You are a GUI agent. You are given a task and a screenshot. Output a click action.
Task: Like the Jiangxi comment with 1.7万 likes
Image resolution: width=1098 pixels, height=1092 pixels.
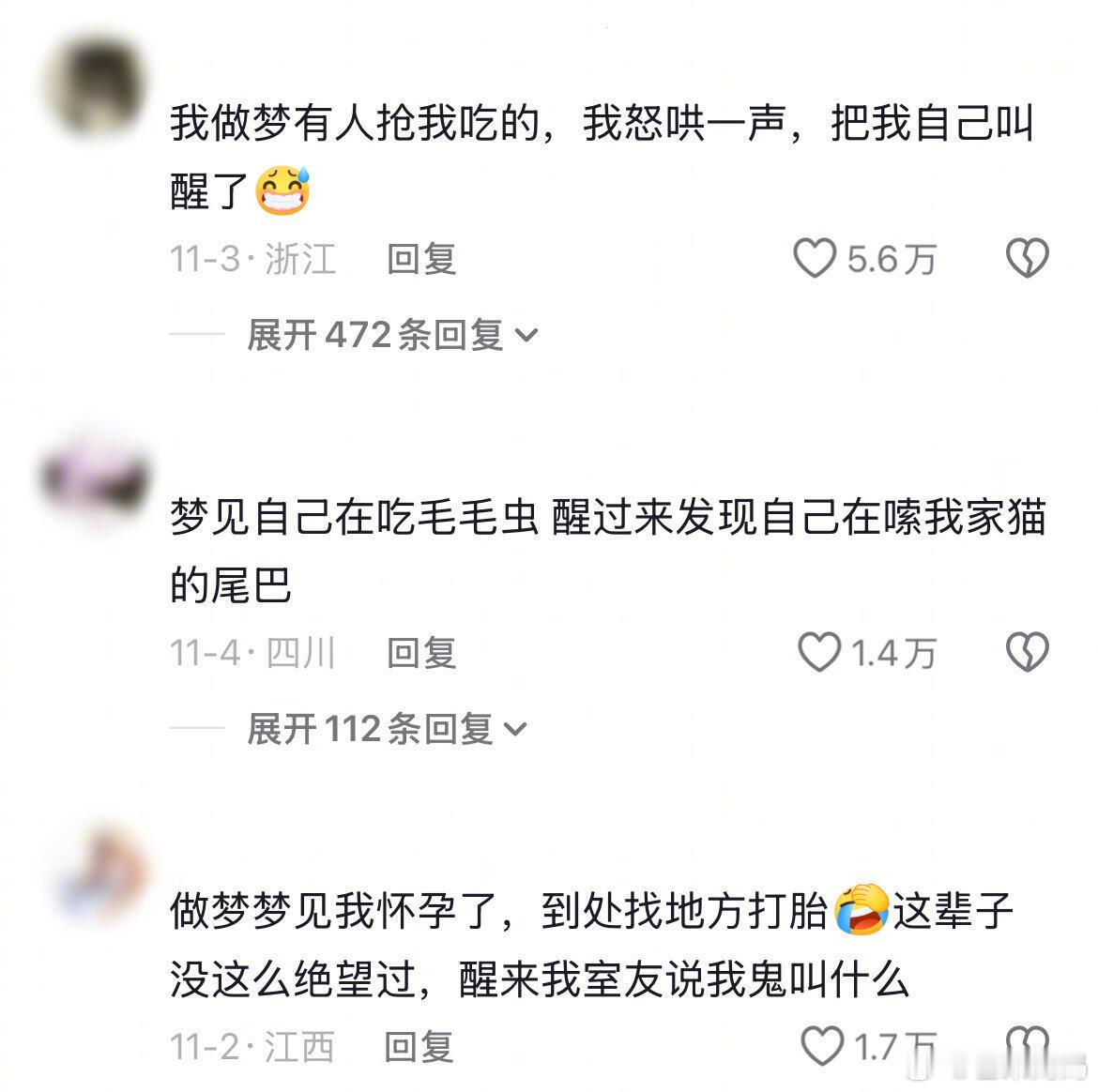coord(822,1046)
